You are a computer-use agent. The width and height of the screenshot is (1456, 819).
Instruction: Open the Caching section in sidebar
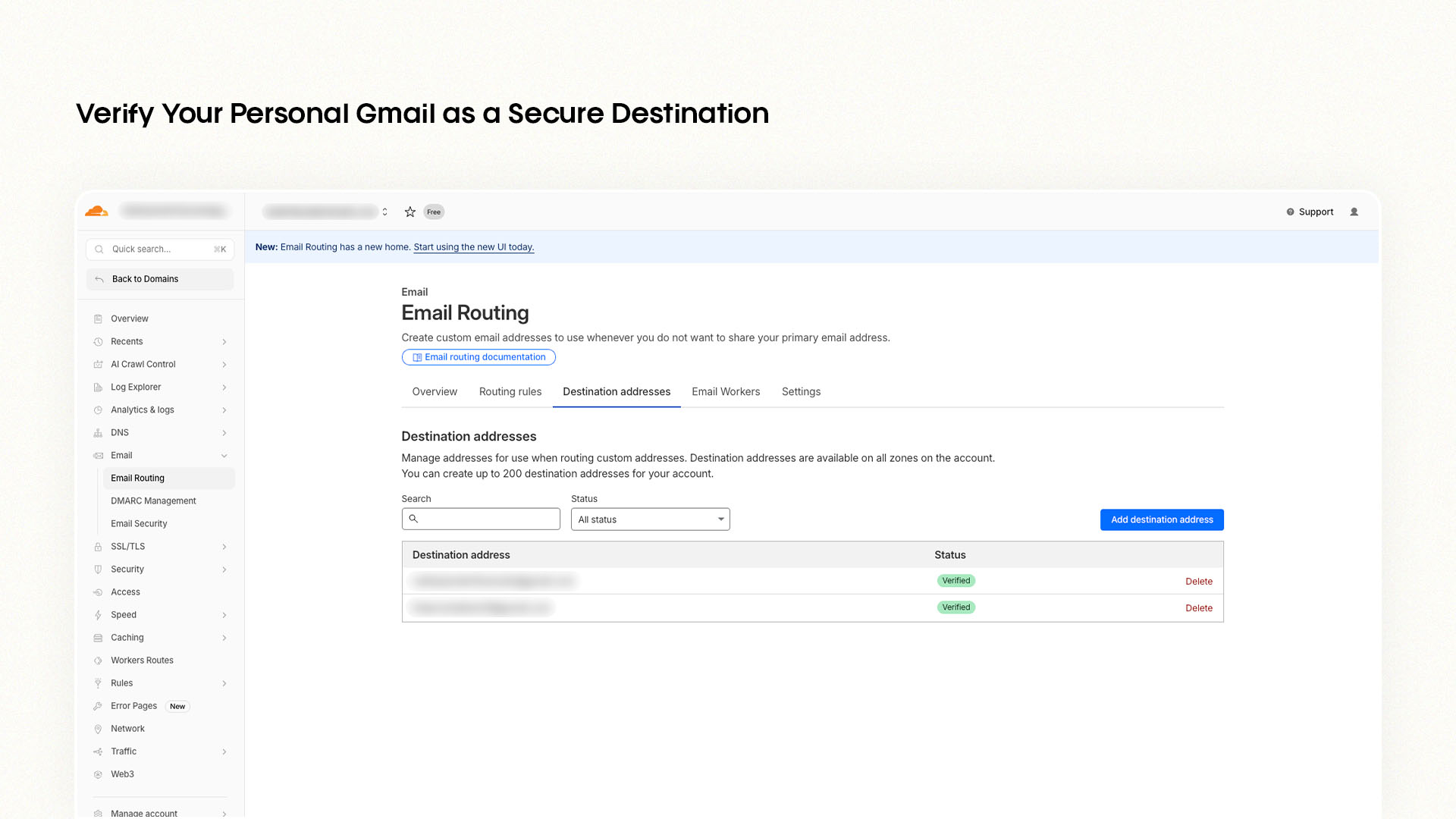[x=127, y=637]
